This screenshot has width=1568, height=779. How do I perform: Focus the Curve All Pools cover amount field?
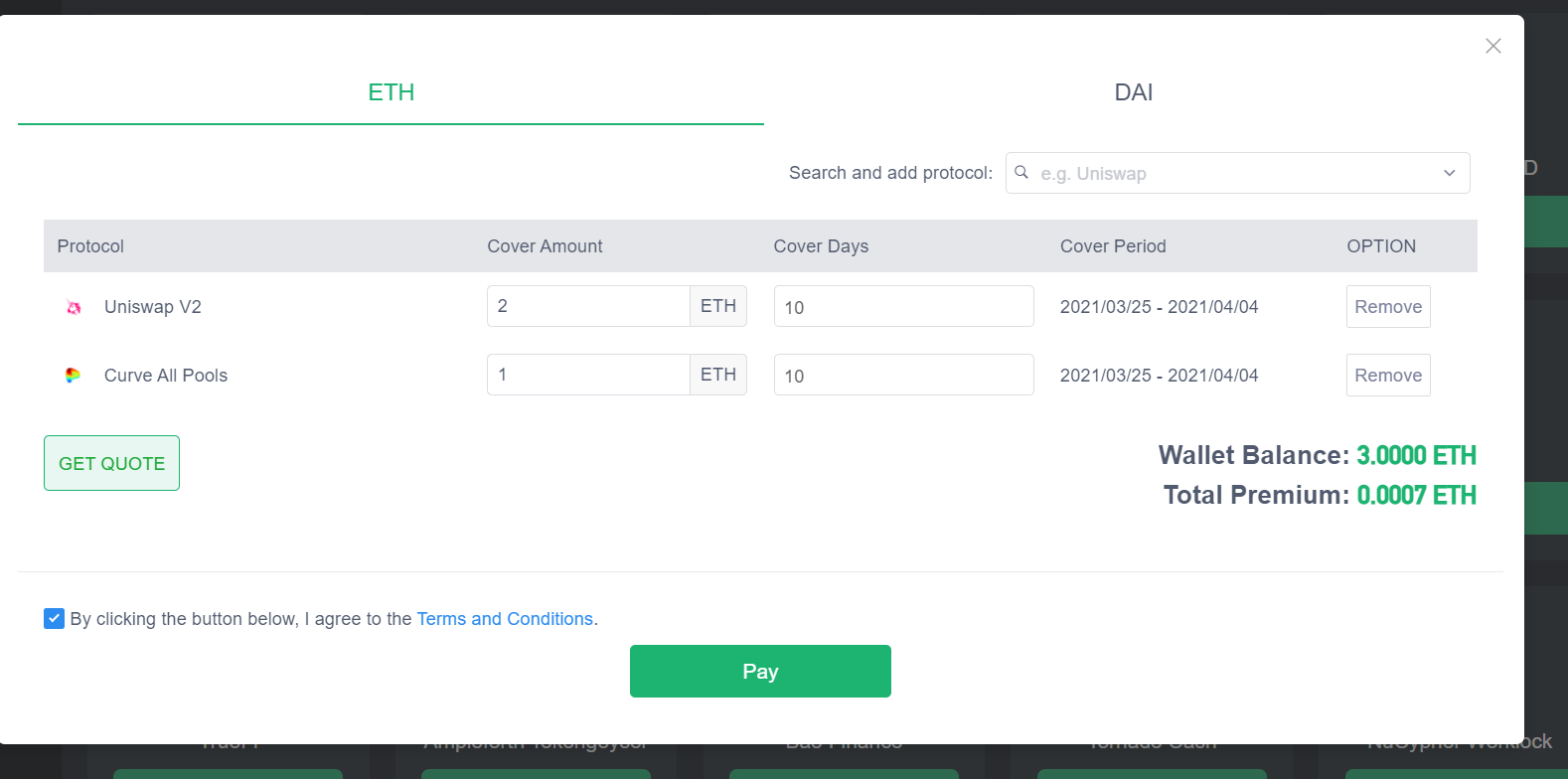pyautogui.click(x=588, y=375)
